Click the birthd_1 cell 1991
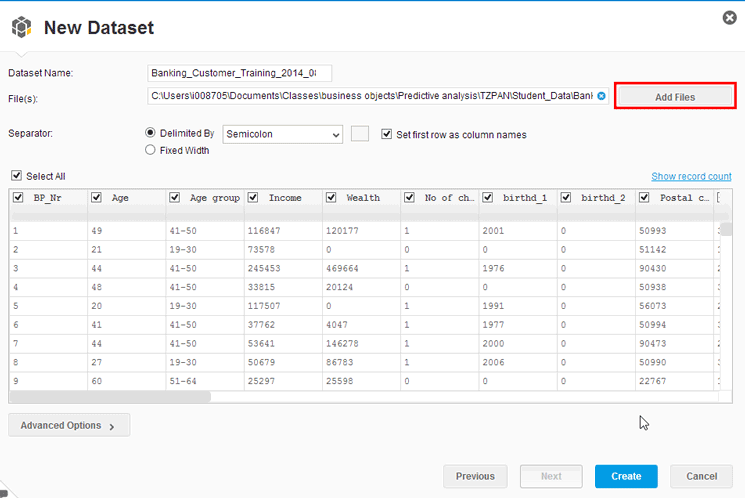Image resolution: width=745 pixels, height=498 pixels. (493, 306)
